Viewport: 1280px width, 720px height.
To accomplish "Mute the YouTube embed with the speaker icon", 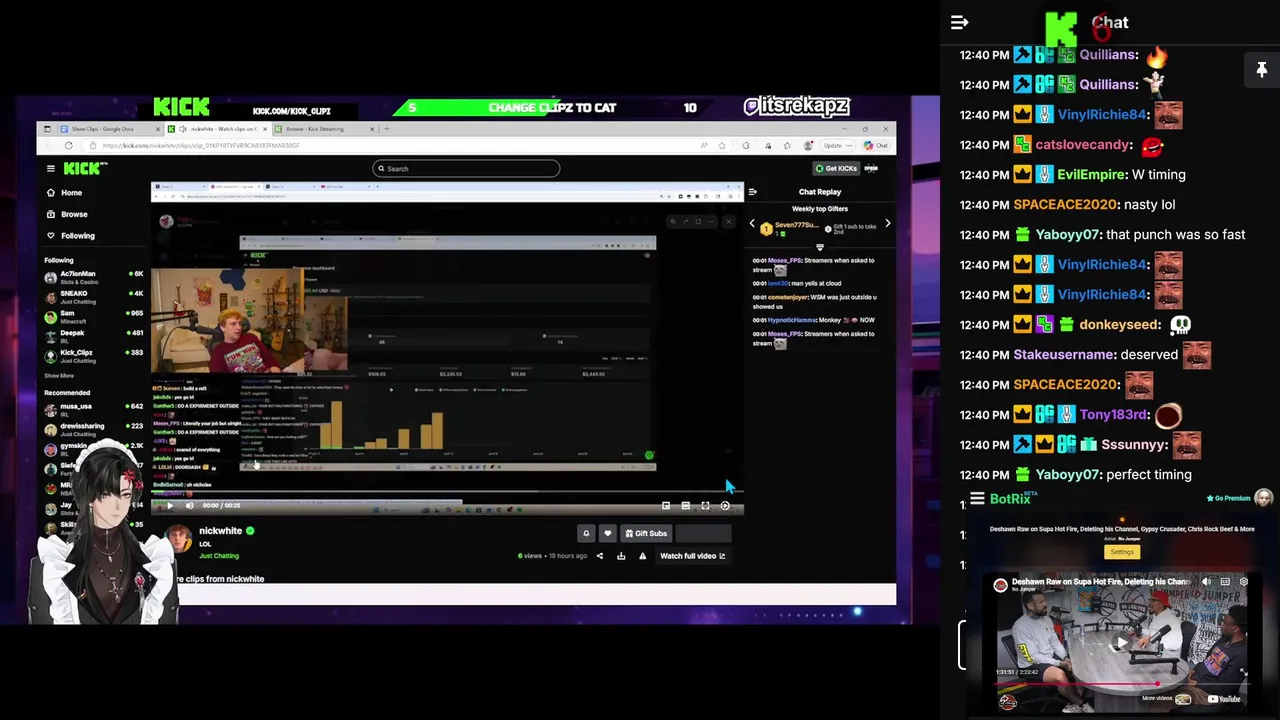I will [x=1207, y=582].
